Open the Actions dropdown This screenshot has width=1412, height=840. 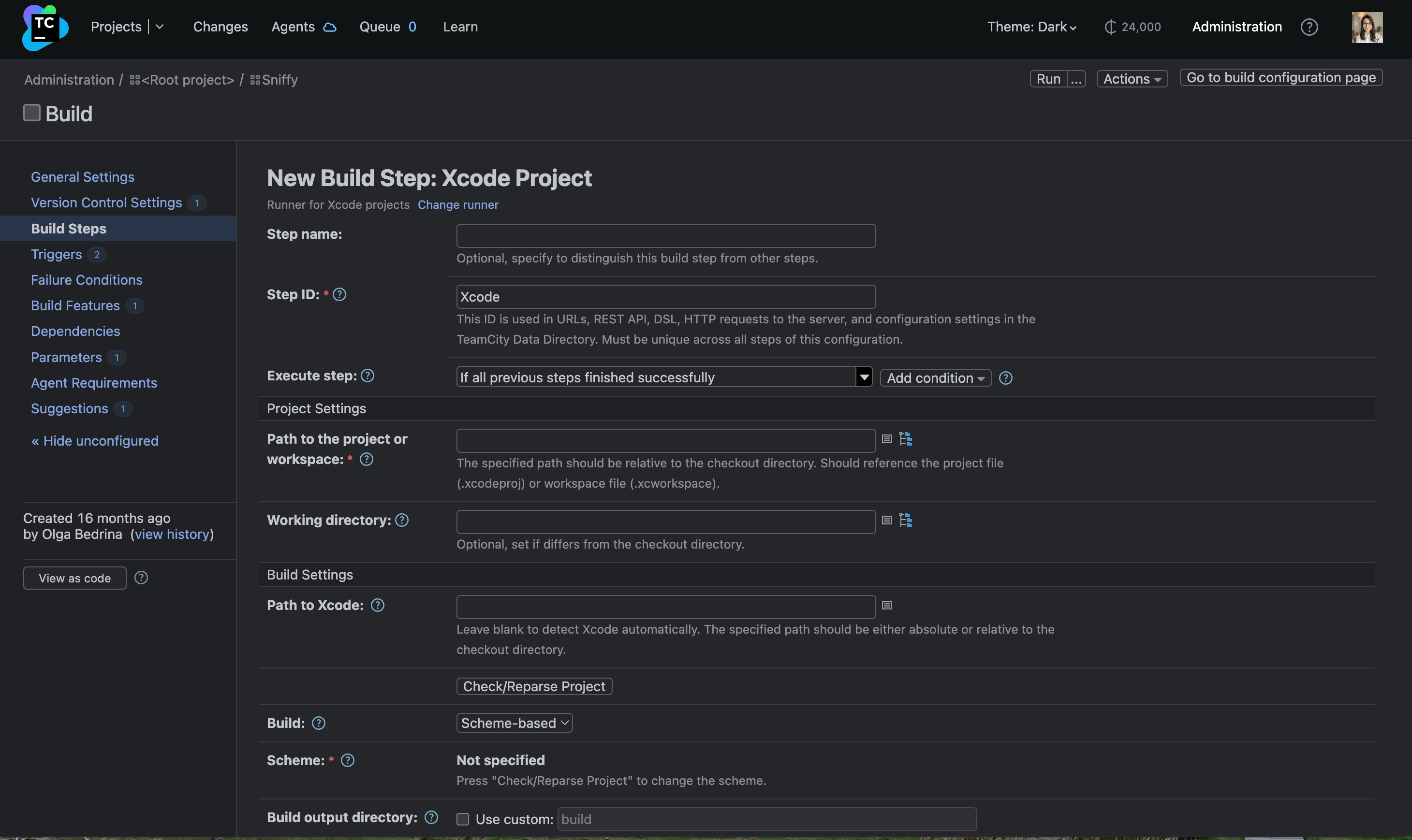pos(1131,78)
